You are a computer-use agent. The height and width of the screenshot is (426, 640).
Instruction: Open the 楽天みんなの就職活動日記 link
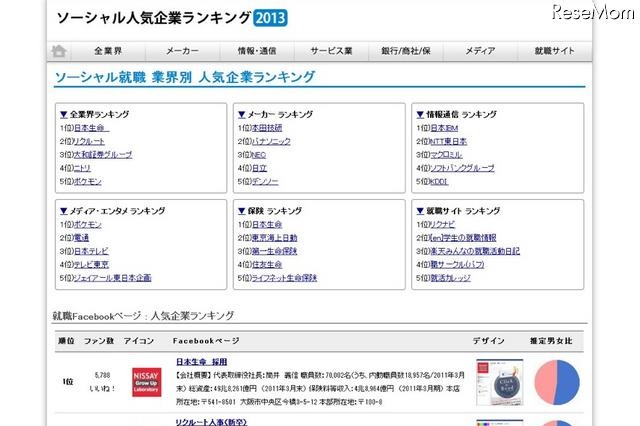tap(475, 251)
